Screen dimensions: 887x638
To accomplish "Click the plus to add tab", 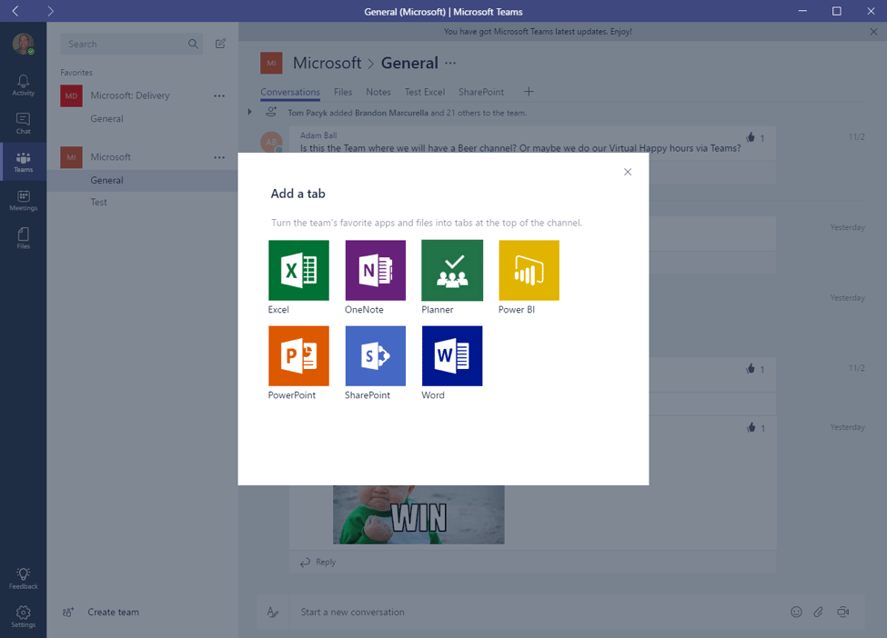I will pos(528,92).
